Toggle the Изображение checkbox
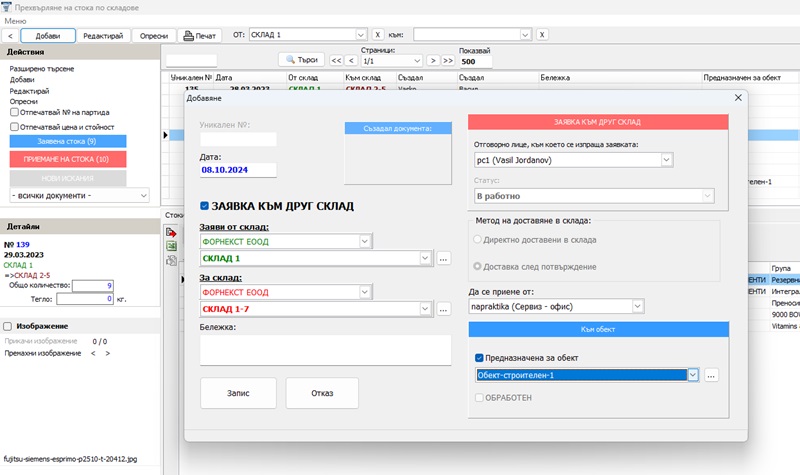Image resolution: width=800 pixels, height=475 pixels. click(8, 326)
